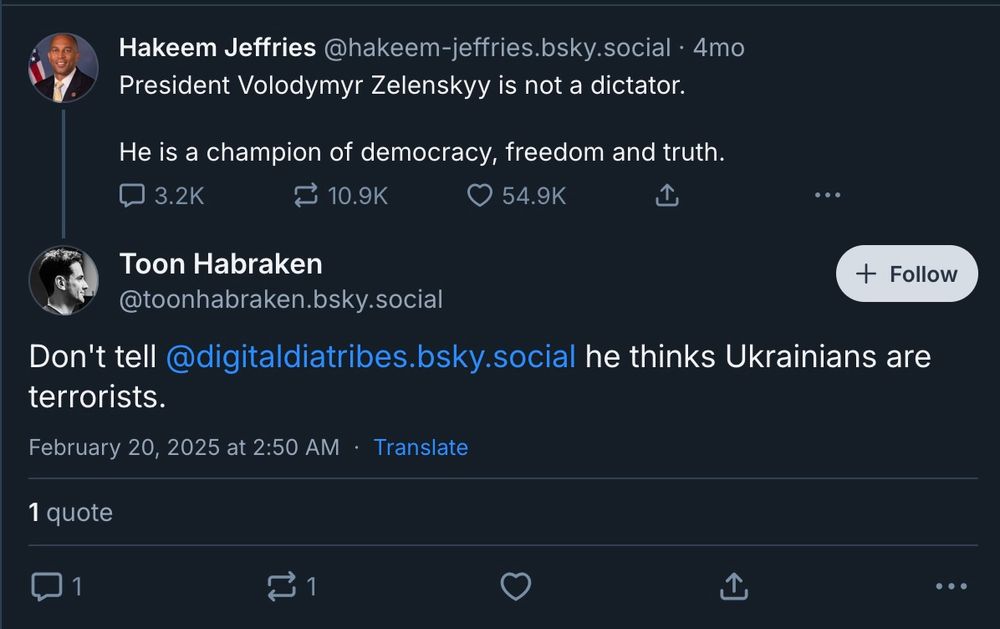Open more options on Habraken's post

click(x=951, y=586)
